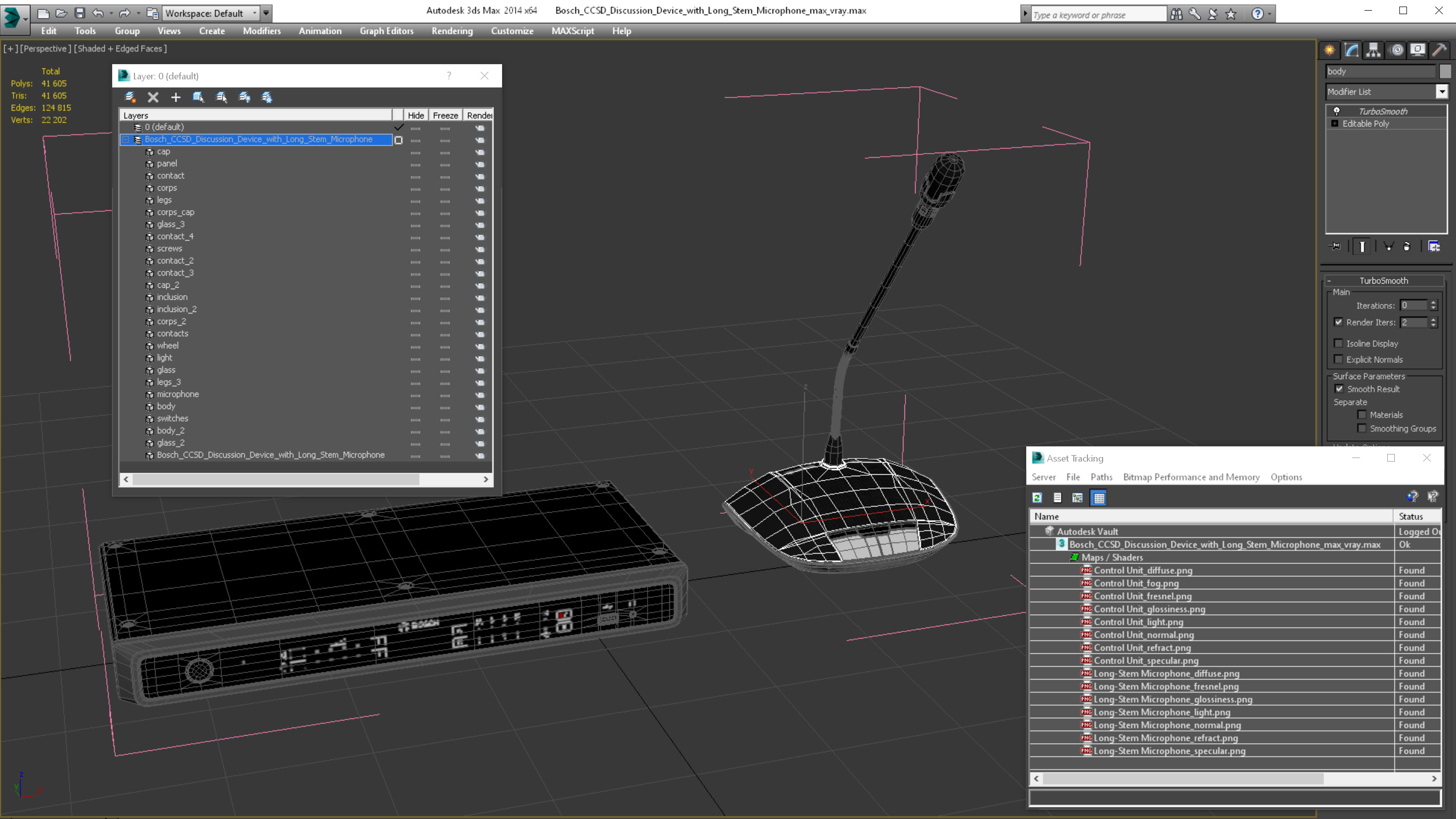Click Delete Layer X icon in Layer dialog
This screenshot has height=819, width=1456.
(153, 97)
